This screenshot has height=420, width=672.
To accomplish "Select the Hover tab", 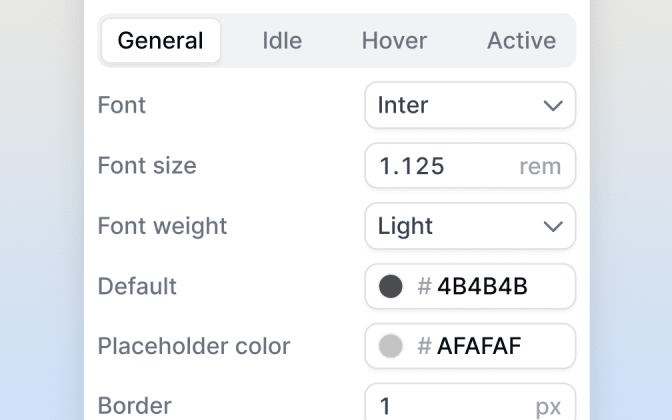I will (394, 41).
